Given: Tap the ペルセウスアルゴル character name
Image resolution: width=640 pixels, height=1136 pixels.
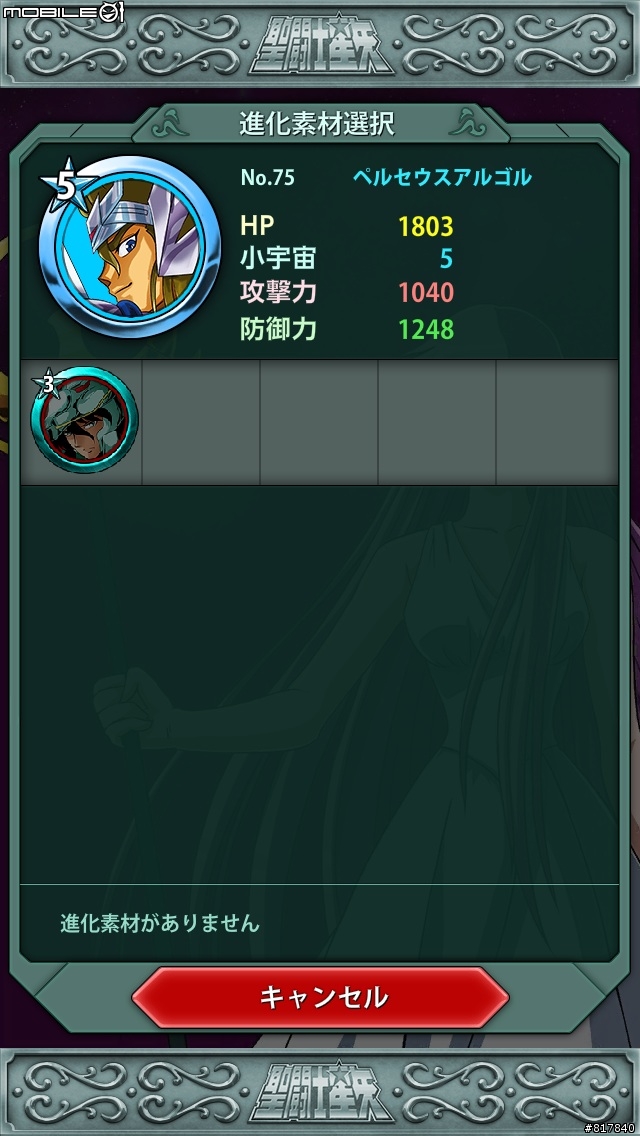Looking at the screenshot, I should (442, 178).
